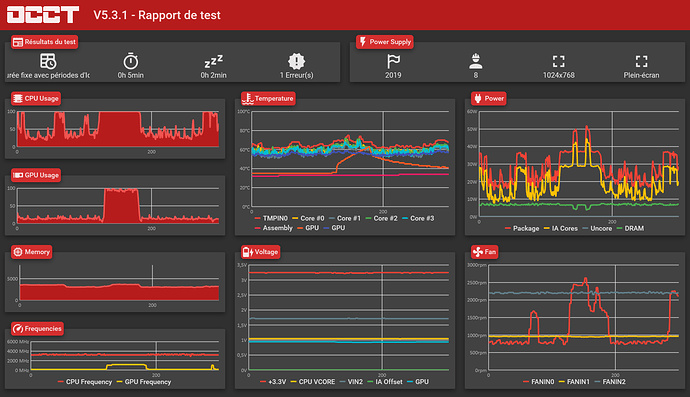
Task: Toggle IA Cores series in Power legend
Action: point(561,228)
